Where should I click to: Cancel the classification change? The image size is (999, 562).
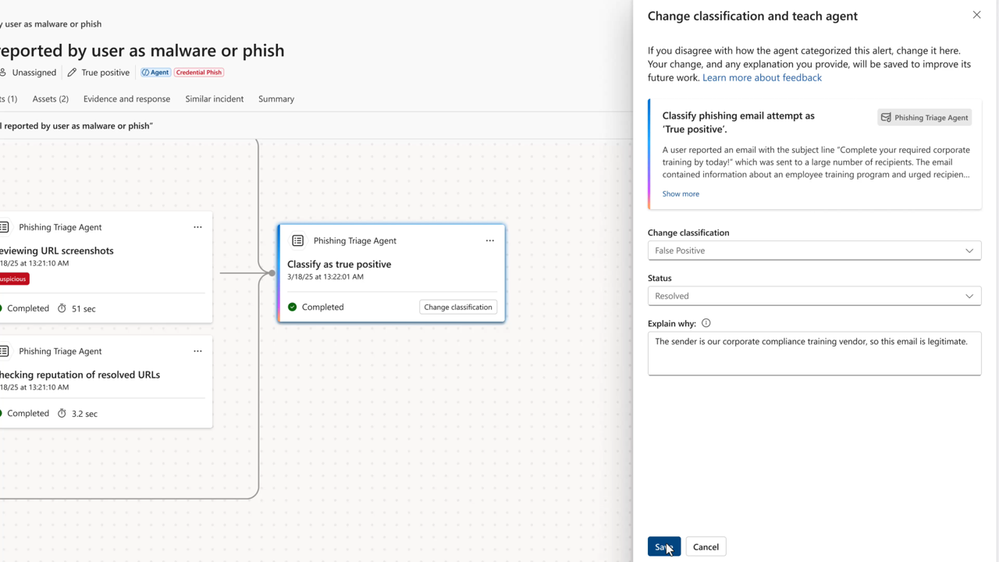point(706,547)
